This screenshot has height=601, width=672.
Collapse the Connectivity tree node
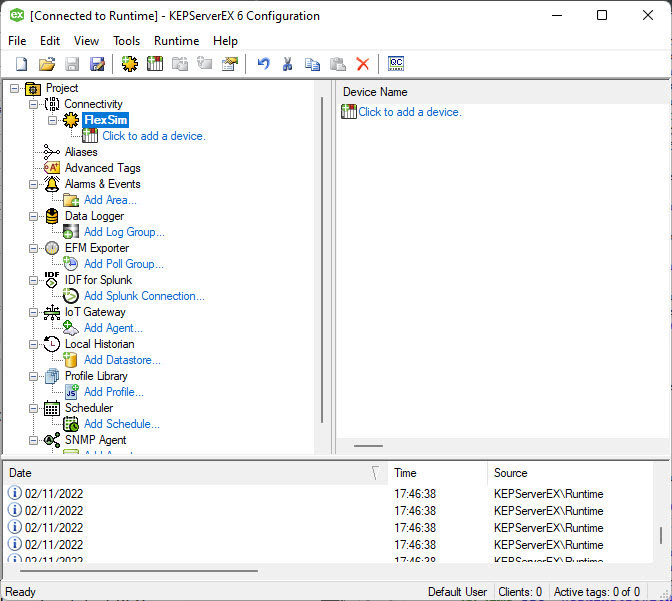(x=33, y=104)
